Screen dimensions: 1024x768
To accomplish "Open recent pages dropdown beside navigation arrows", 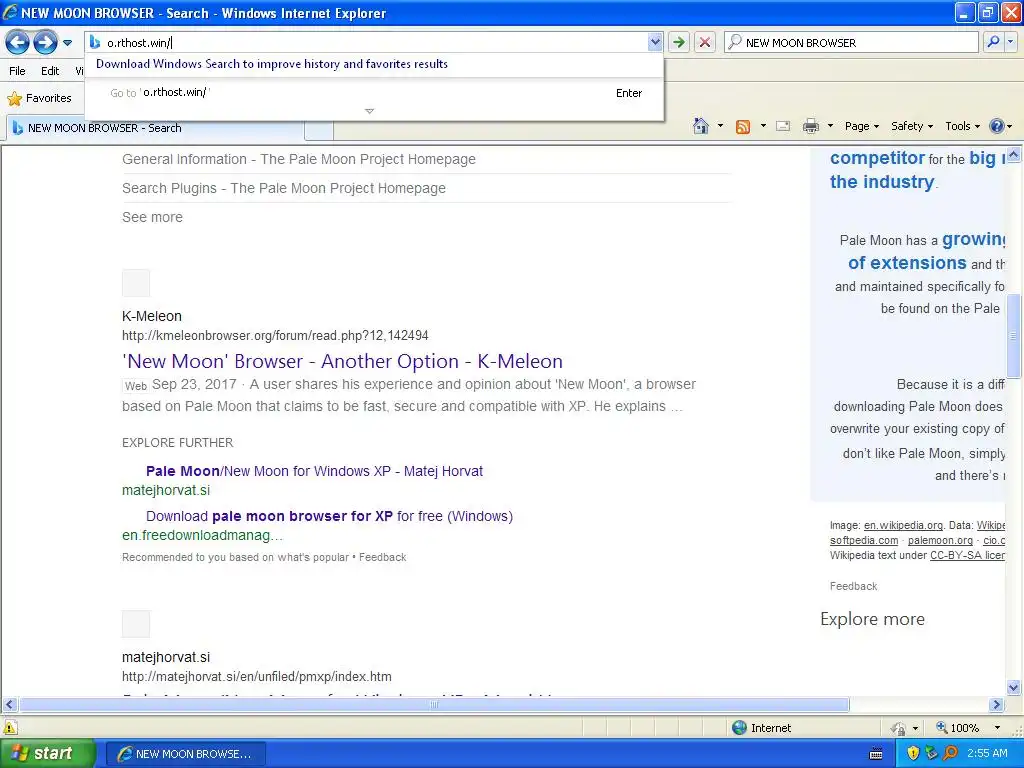I will (67, 43).
